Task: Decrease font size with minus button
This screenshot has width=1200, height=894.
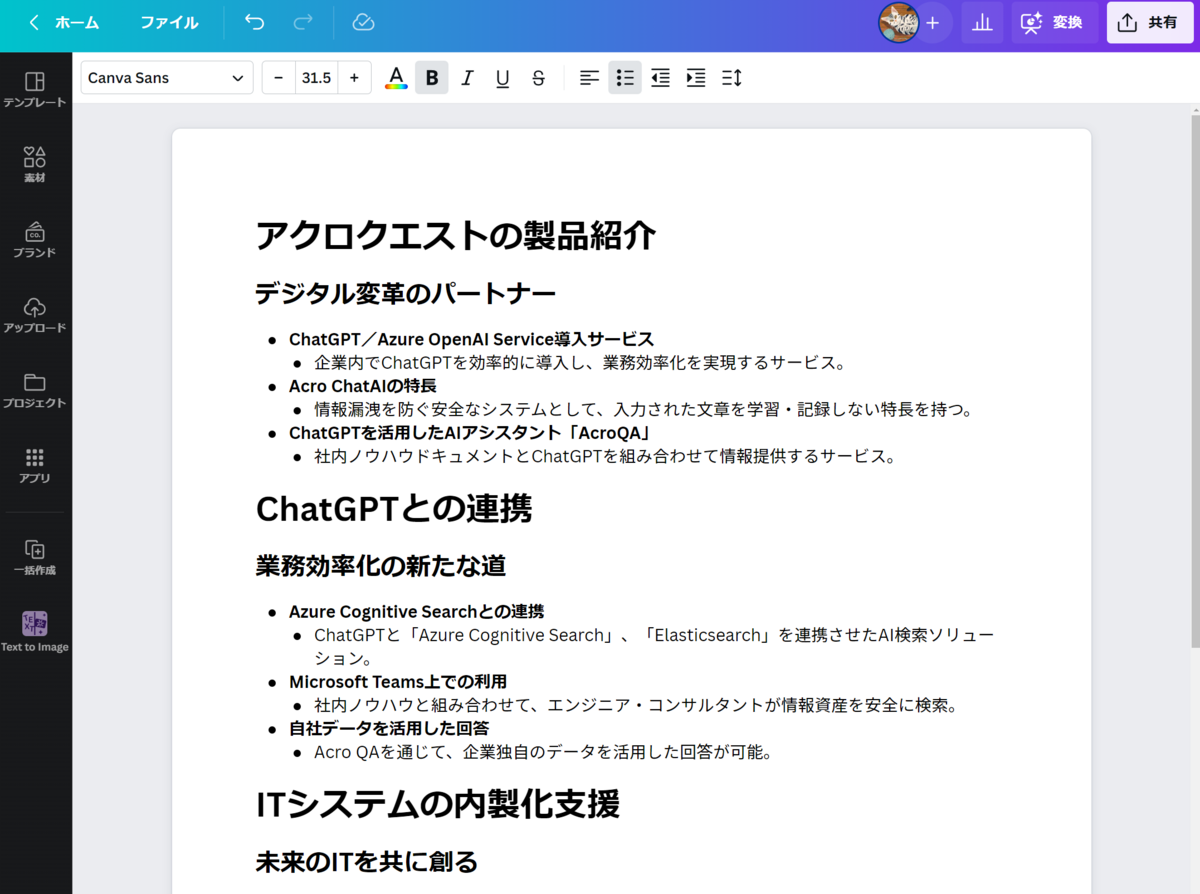Action: [x=278, y=78]
